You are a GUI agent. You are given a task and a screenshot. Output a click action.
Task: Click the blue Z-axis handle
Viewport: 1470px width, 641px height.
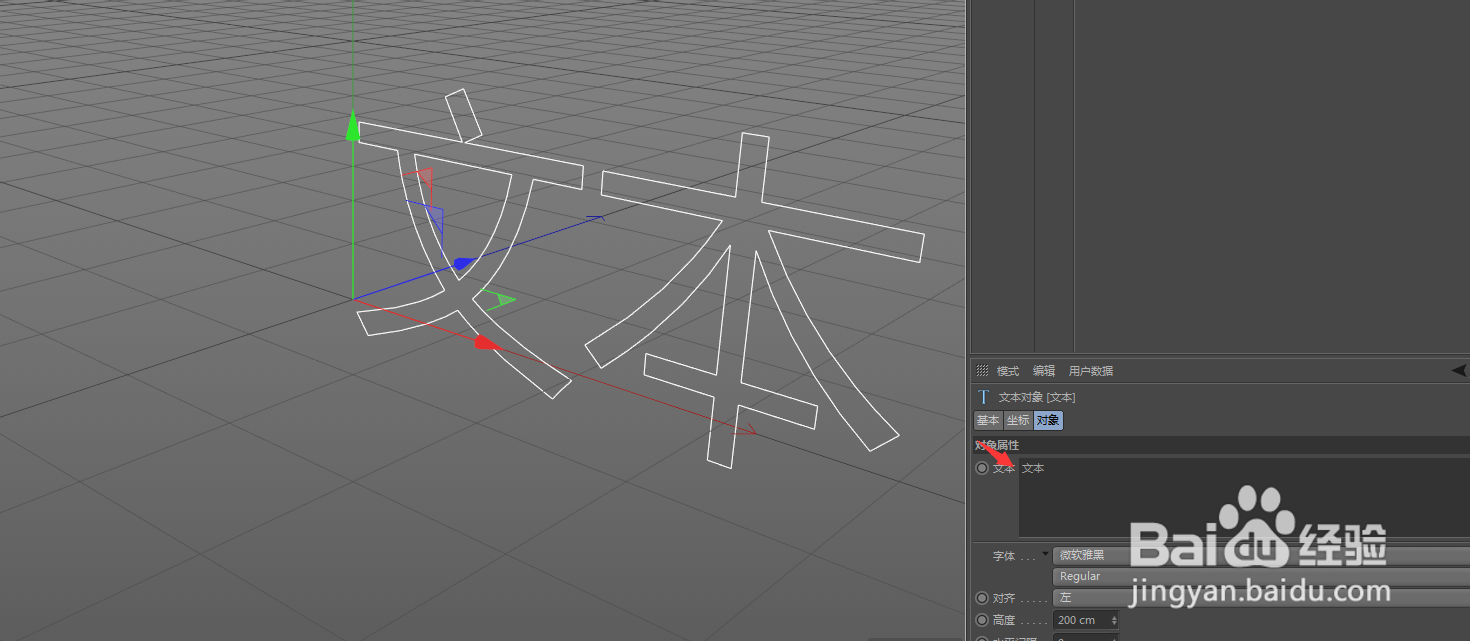462,264
